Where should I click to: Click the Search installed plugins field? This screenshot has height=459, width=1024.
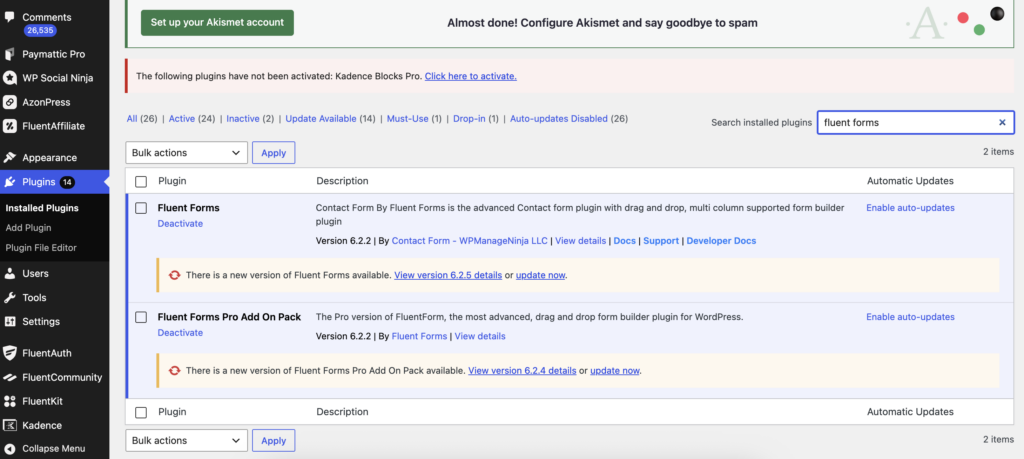pos(916,122)
